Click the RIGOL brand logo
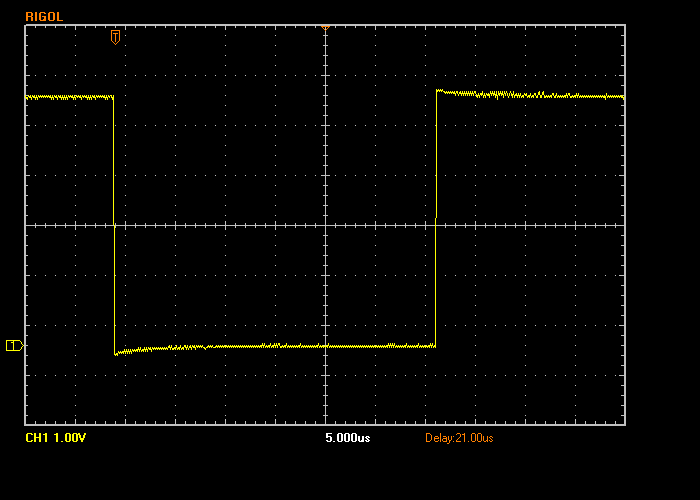The height and width of the screenshot is (500, 700). tap(44, 17)
